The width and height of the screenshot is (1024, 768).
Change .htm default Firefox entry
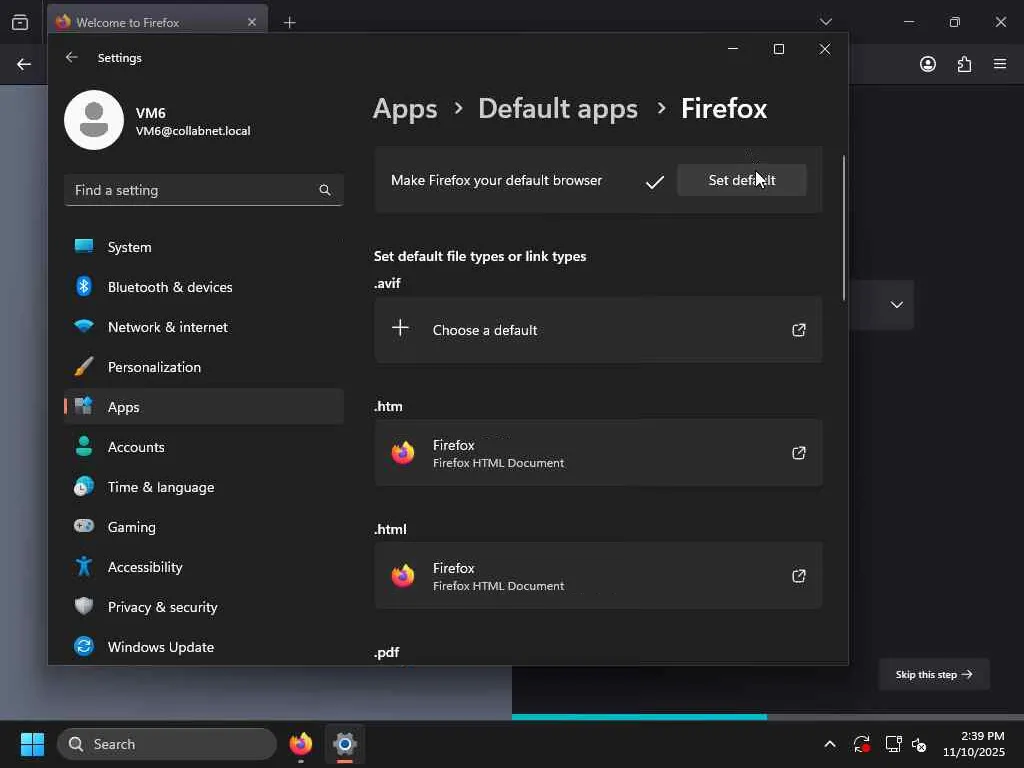tap(598, 453)
